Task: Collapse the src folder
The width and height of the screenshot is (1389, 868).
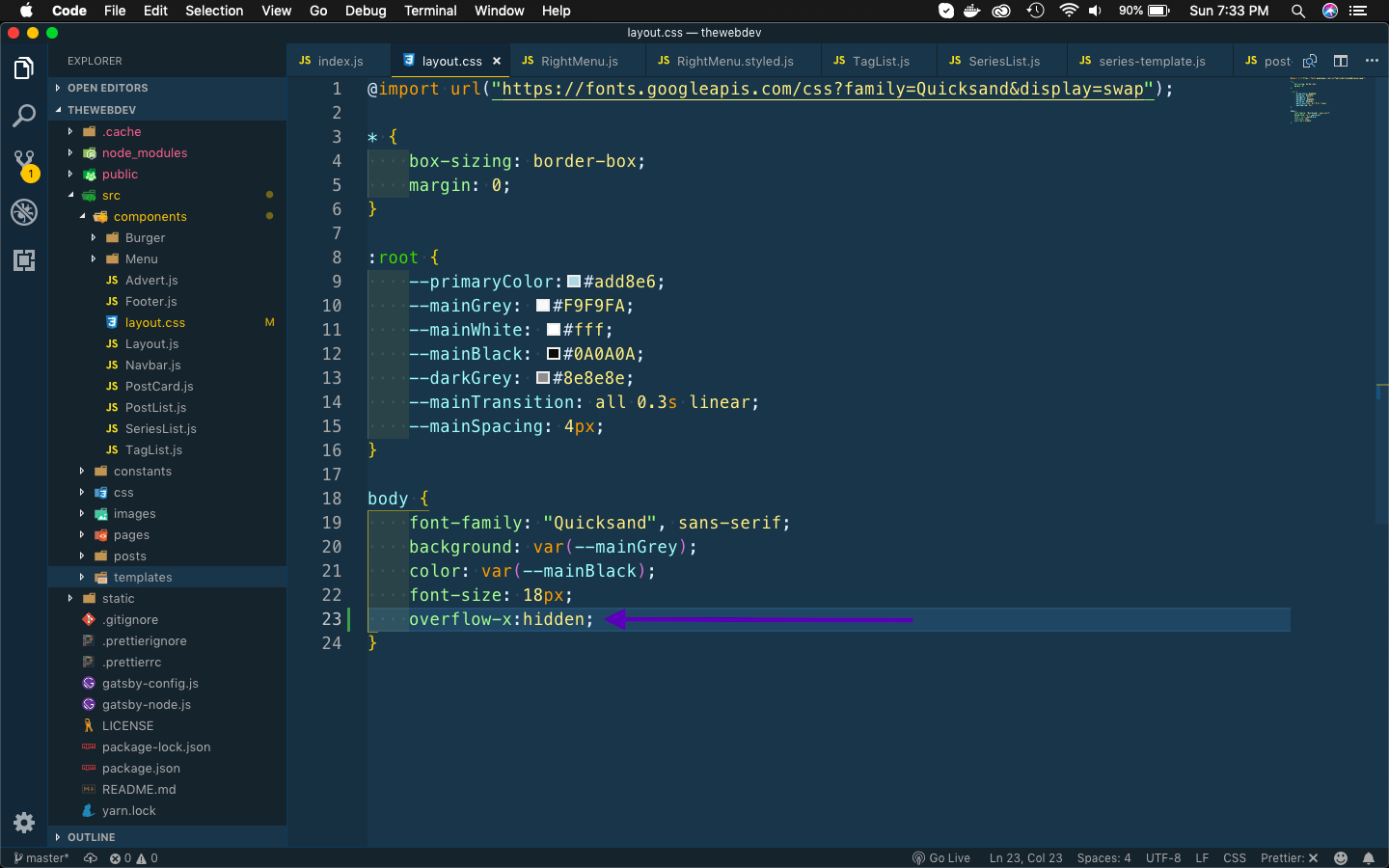Action: coord(167,196)
